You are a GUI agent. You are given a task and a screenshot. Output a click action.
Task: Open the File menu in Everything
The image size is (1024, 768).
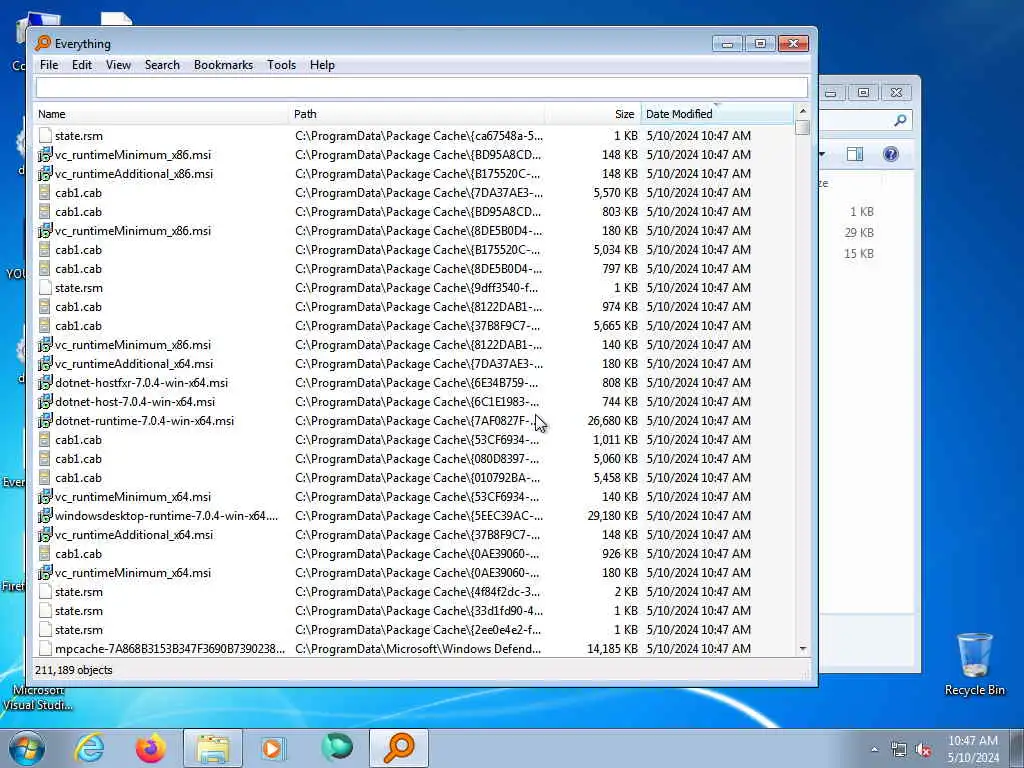coord(49,65)
